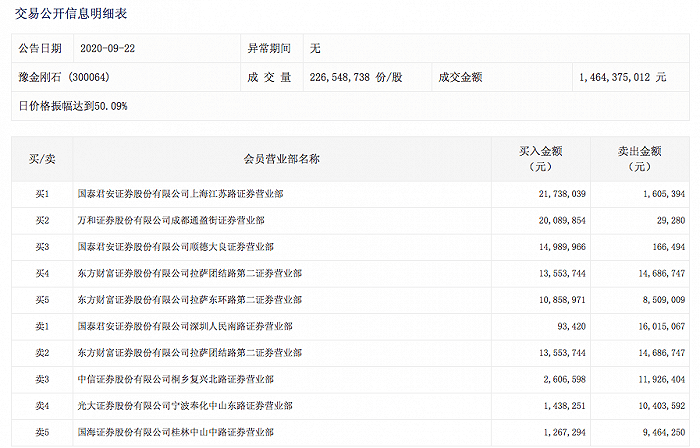Viewport: 700px width, 448px height.
Task: Click sell amount 11,926,404
Action: coord(662,379)
